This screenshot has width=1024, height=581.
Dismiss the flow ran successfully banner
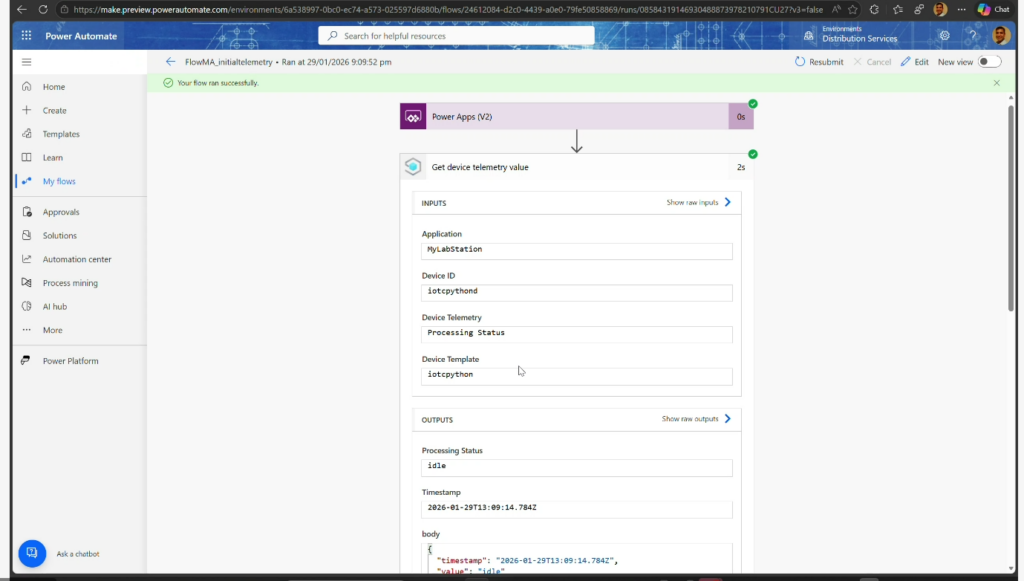[x=996, y=83]
